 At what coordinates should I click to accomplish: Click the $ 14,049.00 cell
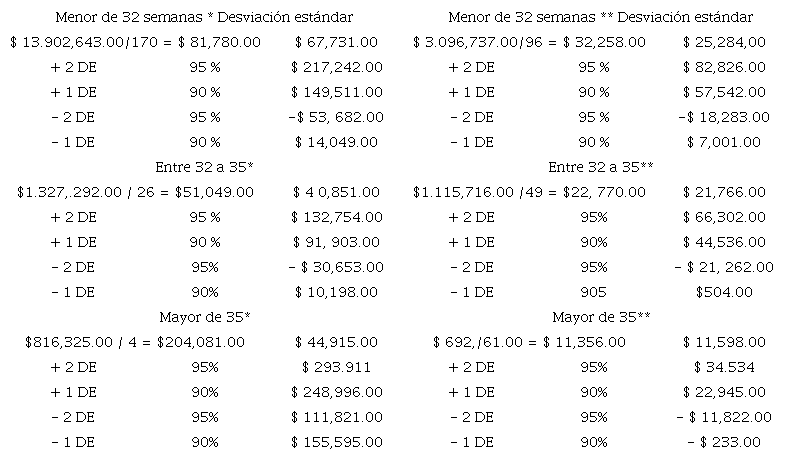[337, 142]
